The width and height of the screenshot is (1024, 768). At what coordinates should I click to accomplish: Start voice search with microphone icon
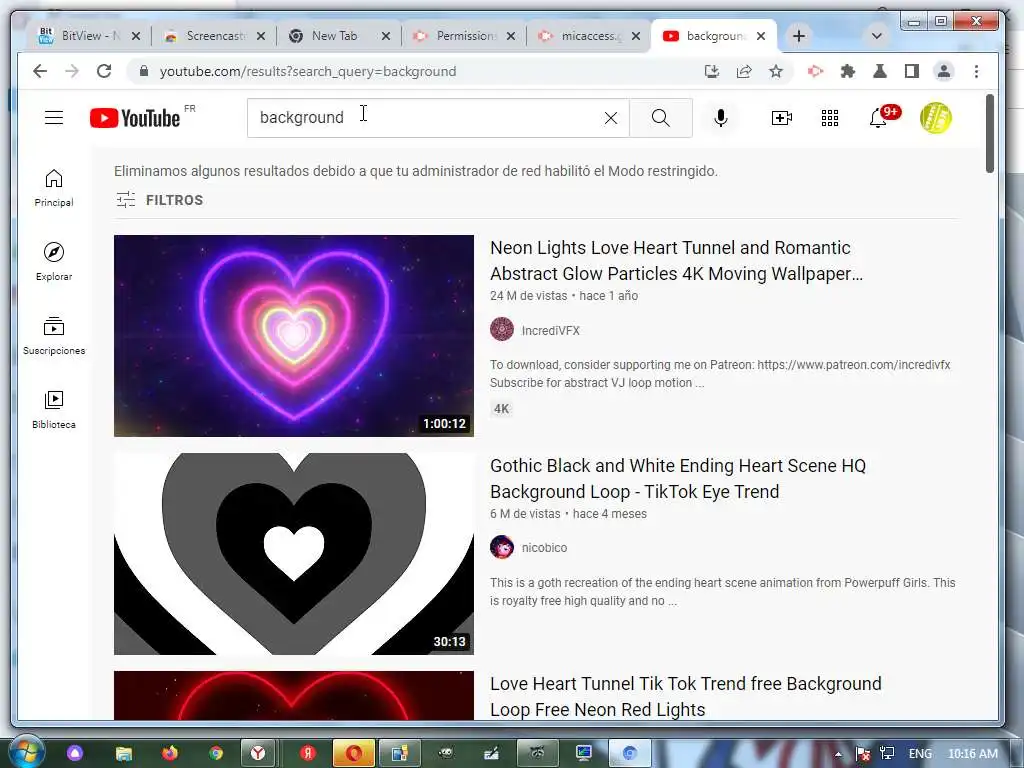click(x=720, y=118)
